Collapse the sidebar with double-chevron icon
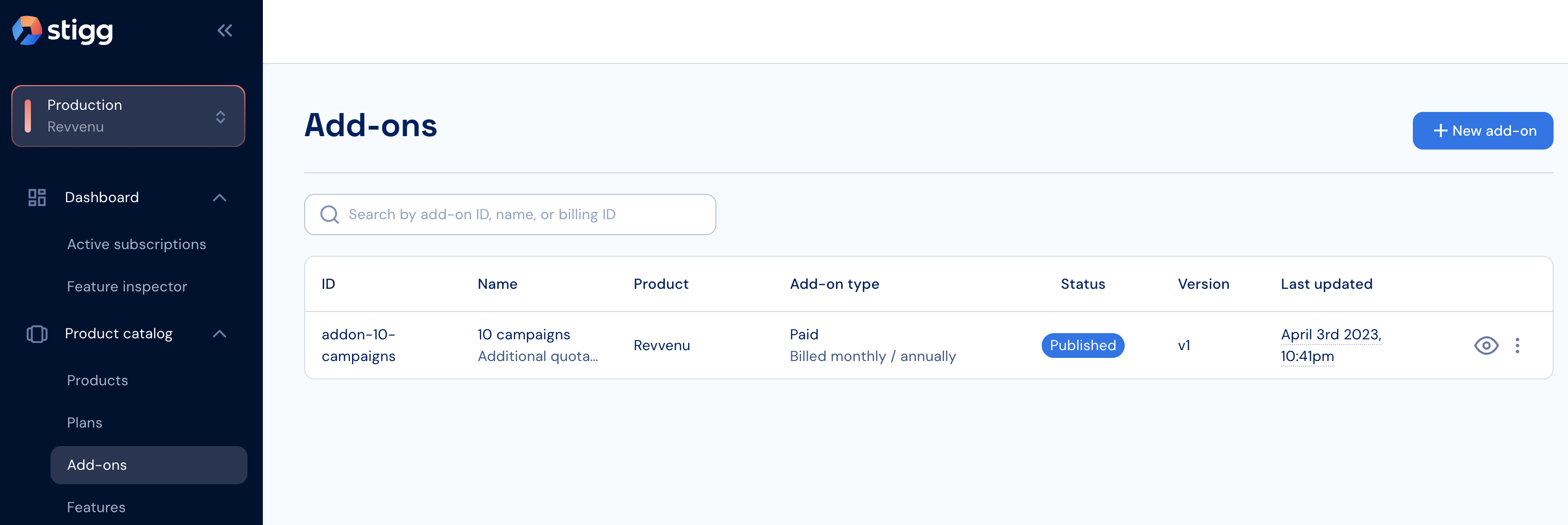The image size is (1568, 525). coord(225,30)
